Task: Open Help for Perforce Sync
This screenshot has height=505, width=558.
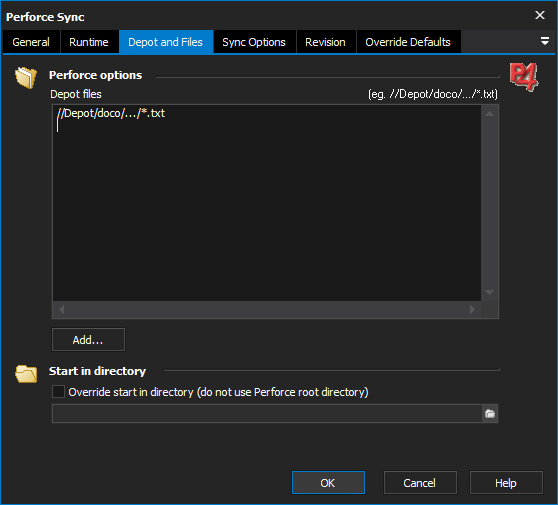Action: pos(506,483)
